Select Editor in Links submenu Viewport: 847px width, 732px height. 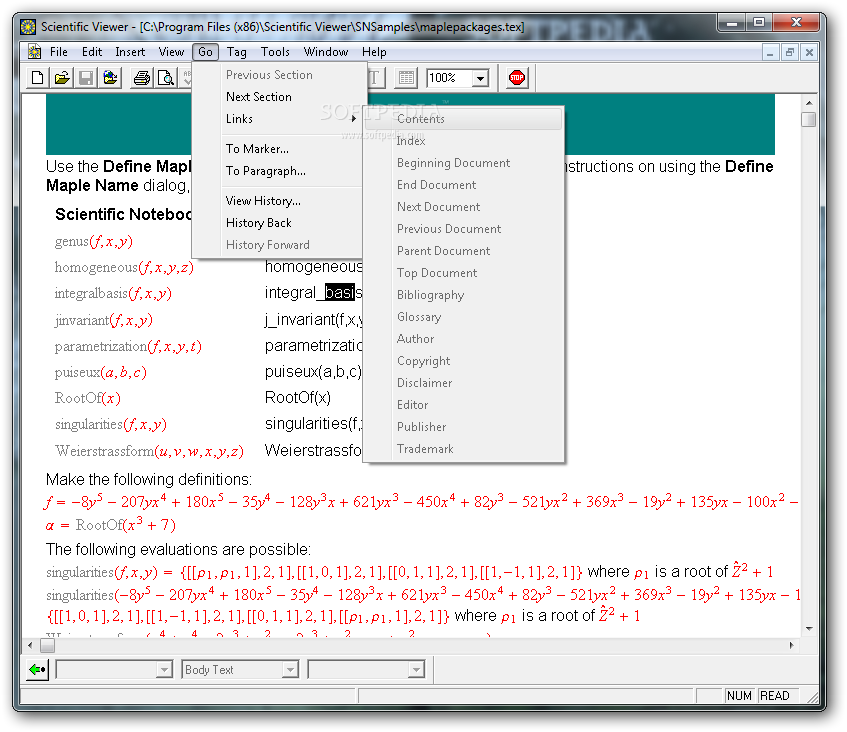click(463, 405)
